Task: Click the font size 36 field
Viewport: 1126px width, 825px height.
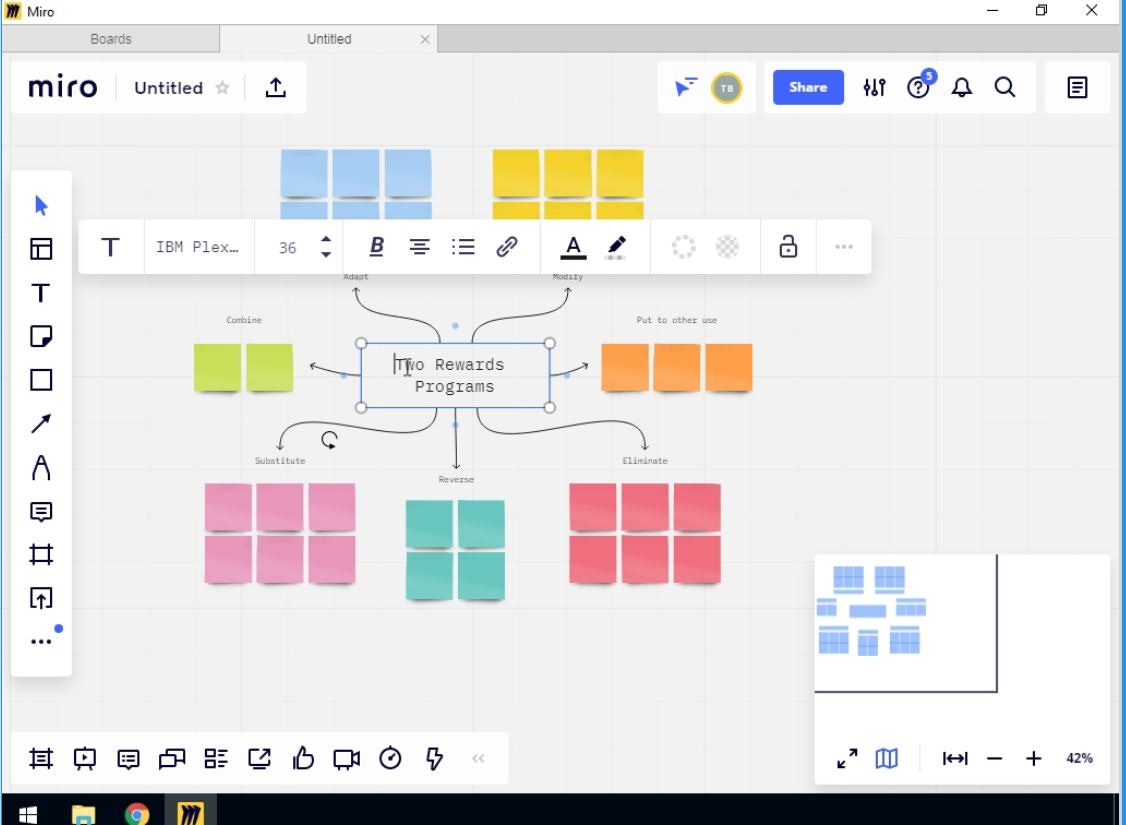Action: [x=287, y=248]
